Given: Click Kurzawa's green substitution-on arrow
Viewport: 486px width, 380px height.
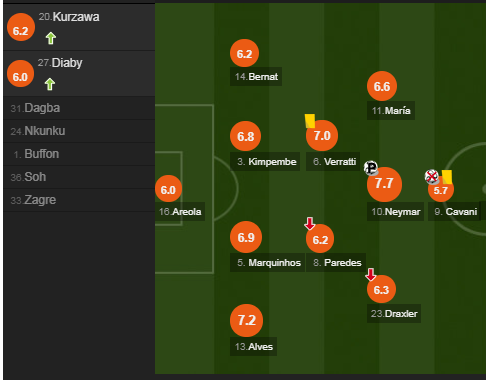Looking at the screenshot, I should [x=51, y=38].
